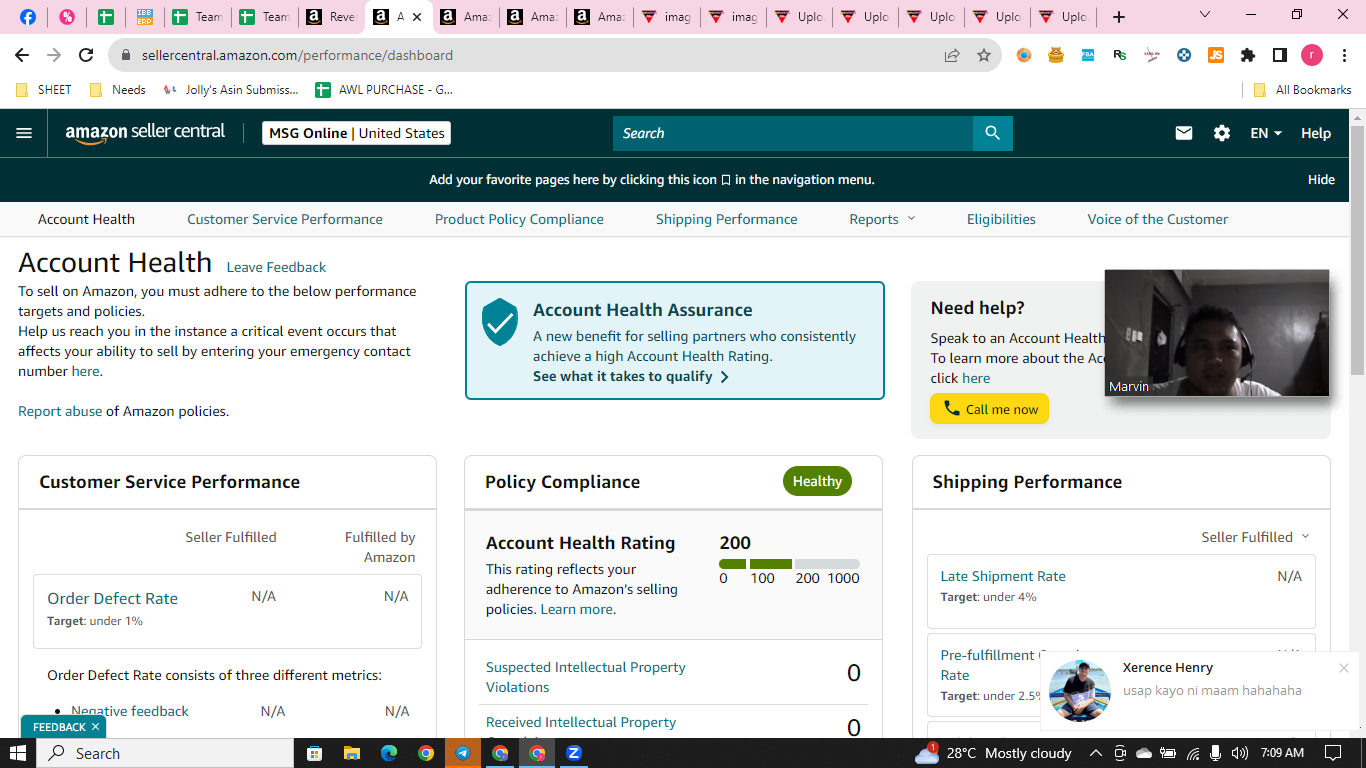1366x768 pixels.
Task: Click the Call me now button
Action: pyautogui.click(x=990, y=408)
